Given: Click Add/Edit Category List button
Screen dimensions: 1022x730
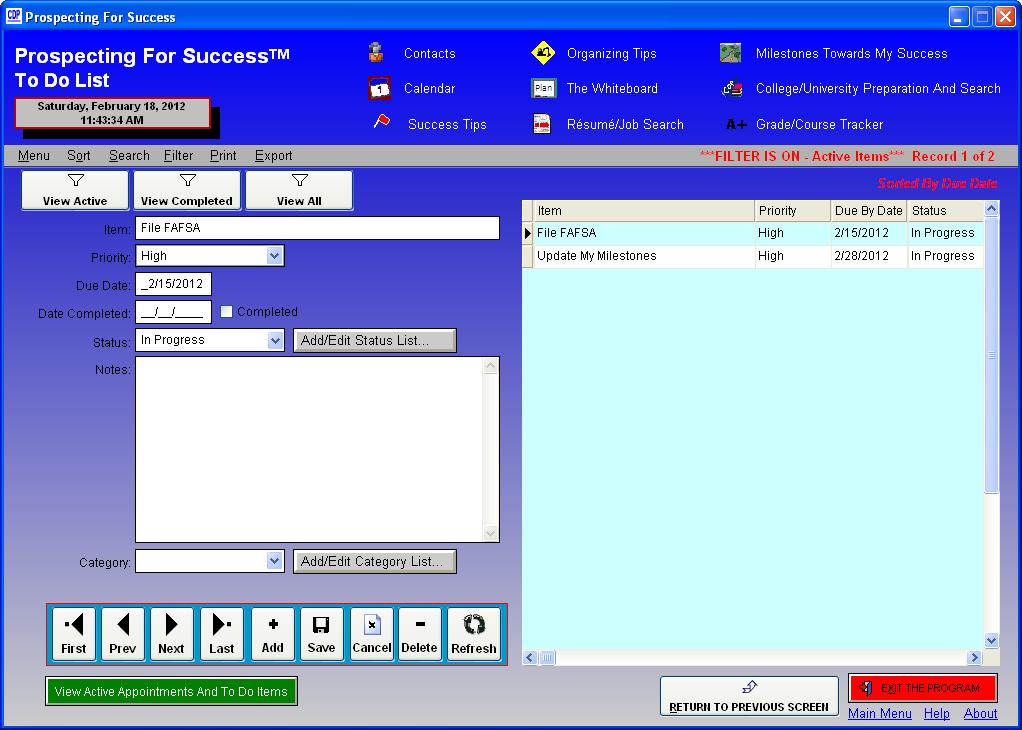Looking at the screenshot, I should [x=375, y=561].
